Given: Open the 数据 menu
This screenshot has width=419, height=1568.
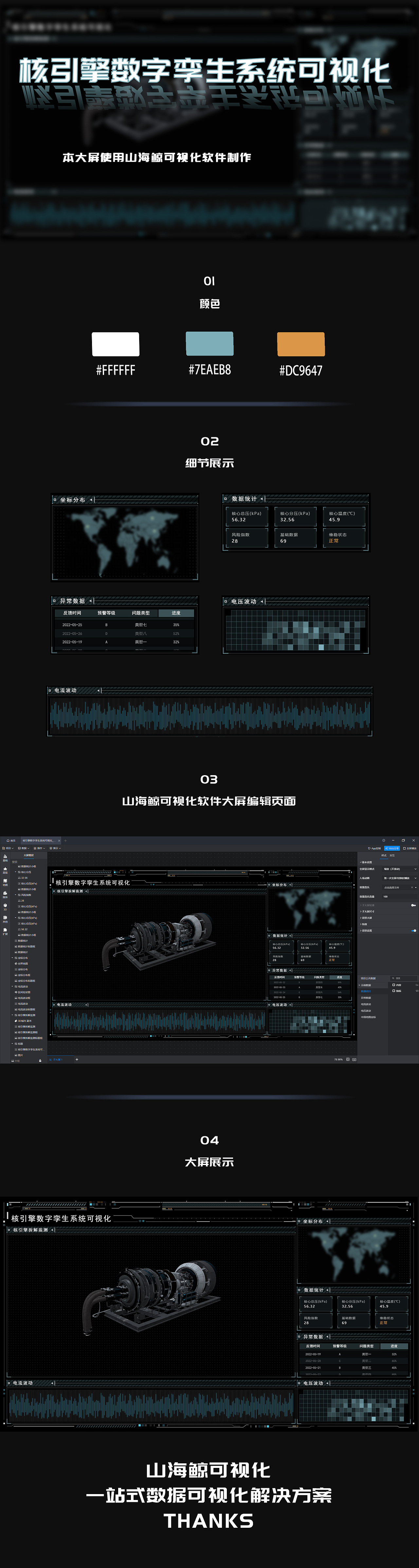Looking at the screenshot, I should (x=24, y=848).
